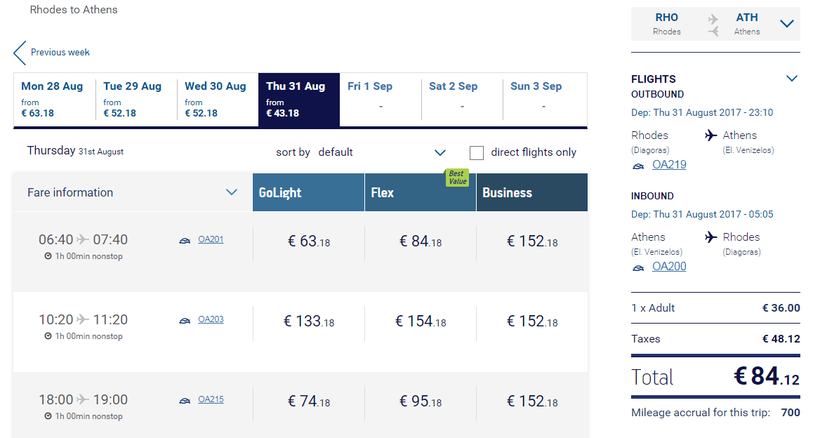Choose Flex fare €95.18 for 18:00 flight

click(420, 401)
